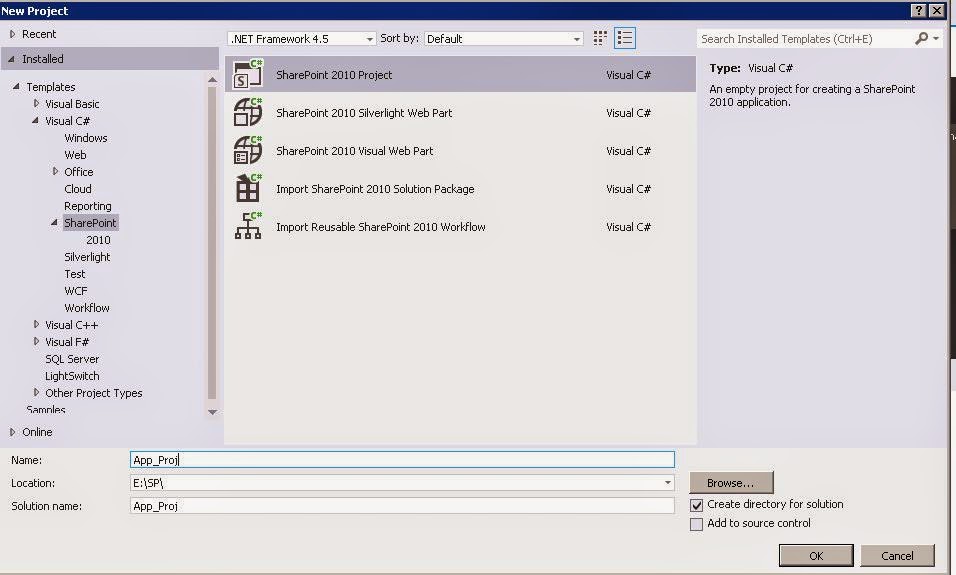The width and height of the screenshot is (956, 575).
Task: Open the .NET Framework 4.5 dropdown
Action: coord(302,39)
